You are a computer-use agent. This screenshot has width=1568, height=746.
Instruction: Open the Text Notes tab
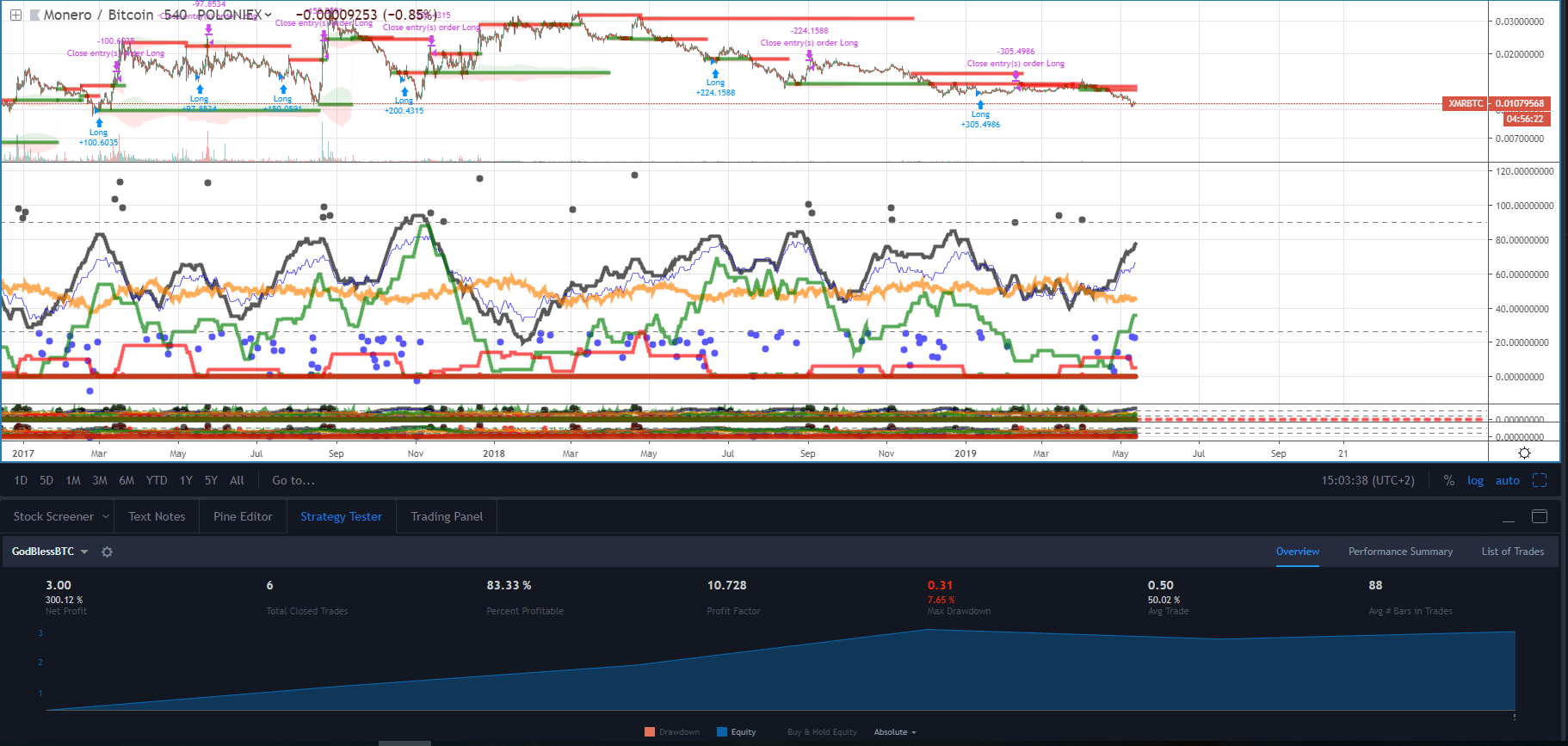tap(157, 516)
